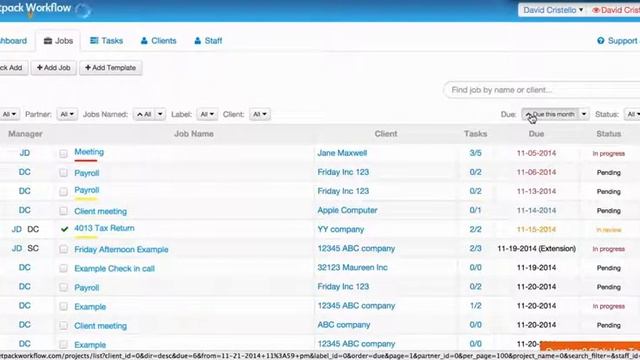
Task: Open client YY company
Action: click(x=340, y=229)
